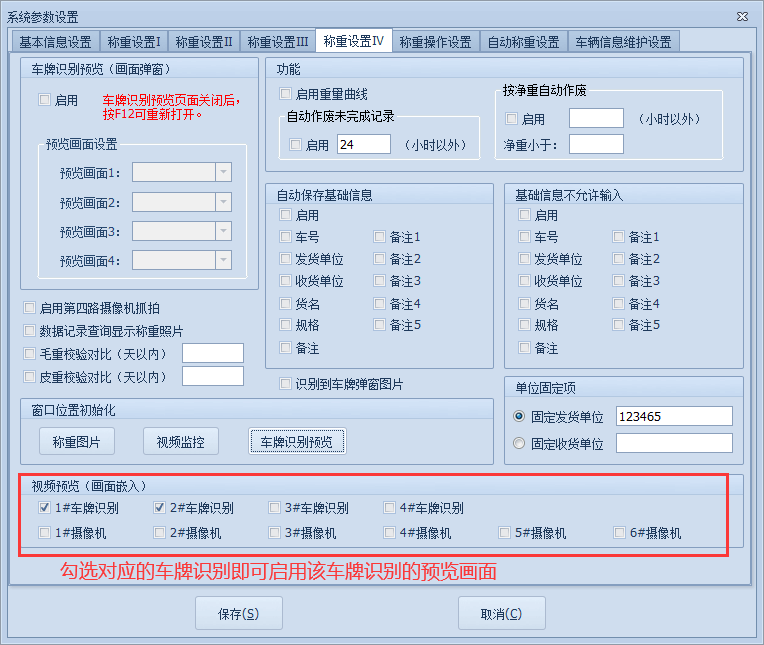Expand the 预览画面1 dropdown
The height and width of the screenshot is (645, 764).
point(223,172)
